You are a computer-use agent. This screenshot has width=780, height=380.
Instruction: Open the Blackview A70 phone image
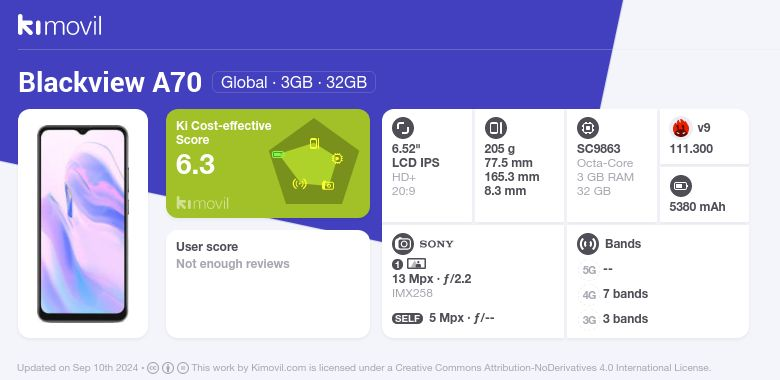click(83, 224)
